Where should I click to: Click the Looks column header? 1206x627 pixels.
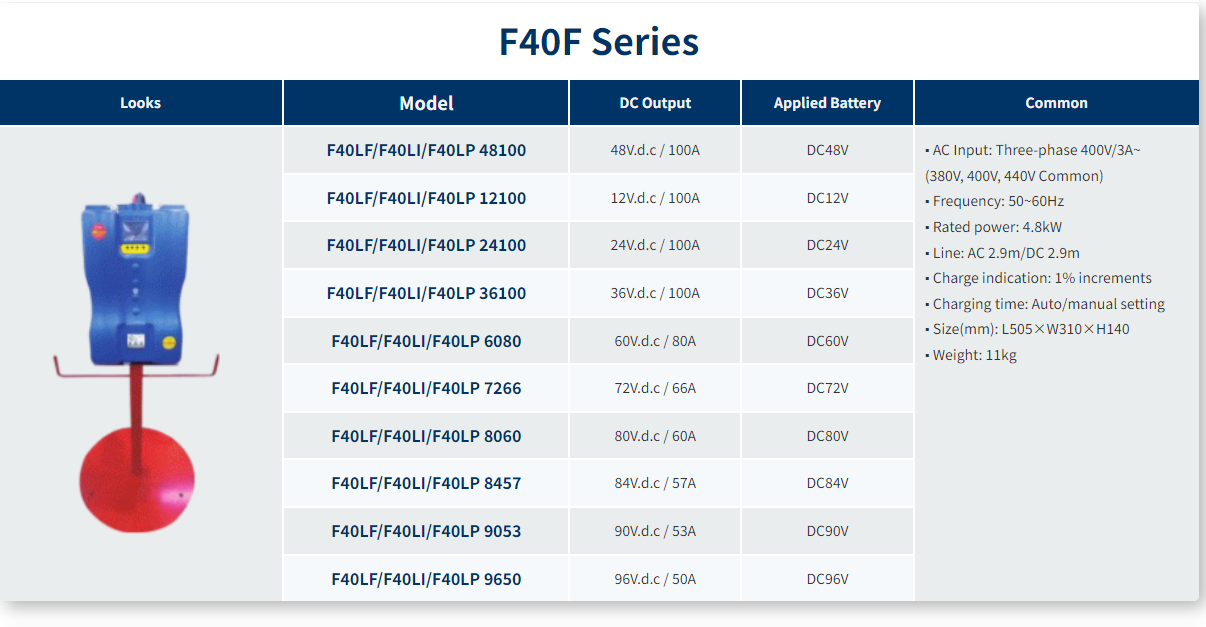pos(141,103)
